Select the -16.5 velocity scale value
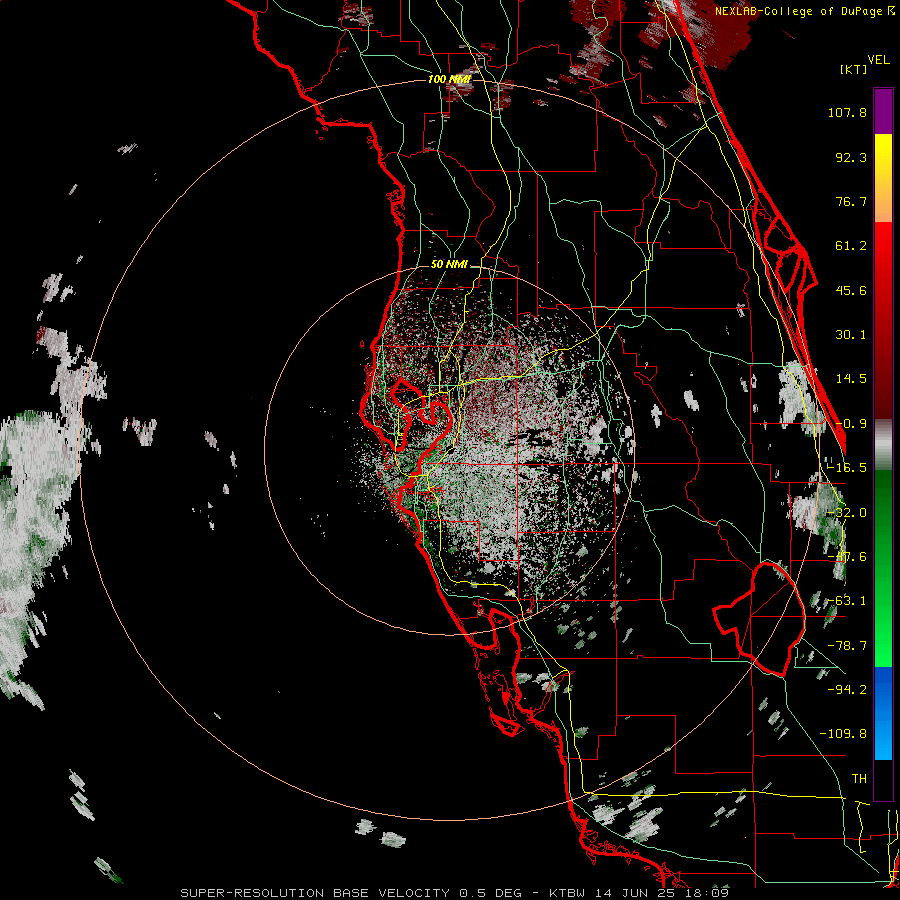The image size is (900, 900). pos(847,468)
